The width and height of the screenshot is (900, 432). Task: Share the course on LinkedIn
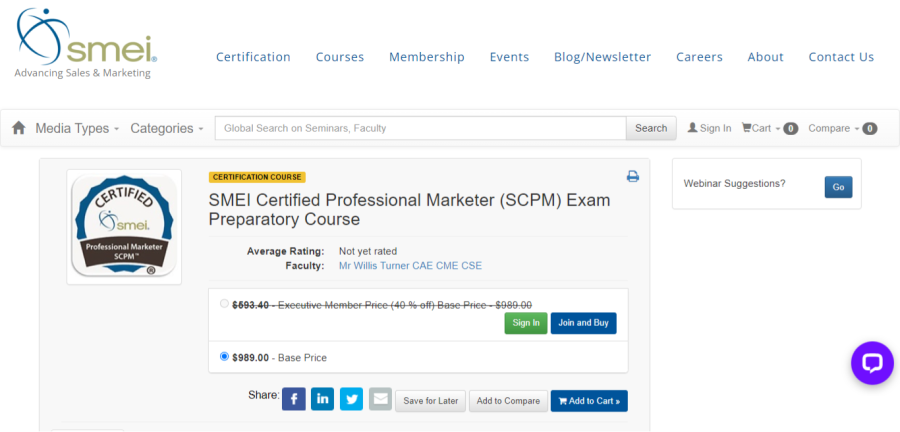tap(323, 399)
